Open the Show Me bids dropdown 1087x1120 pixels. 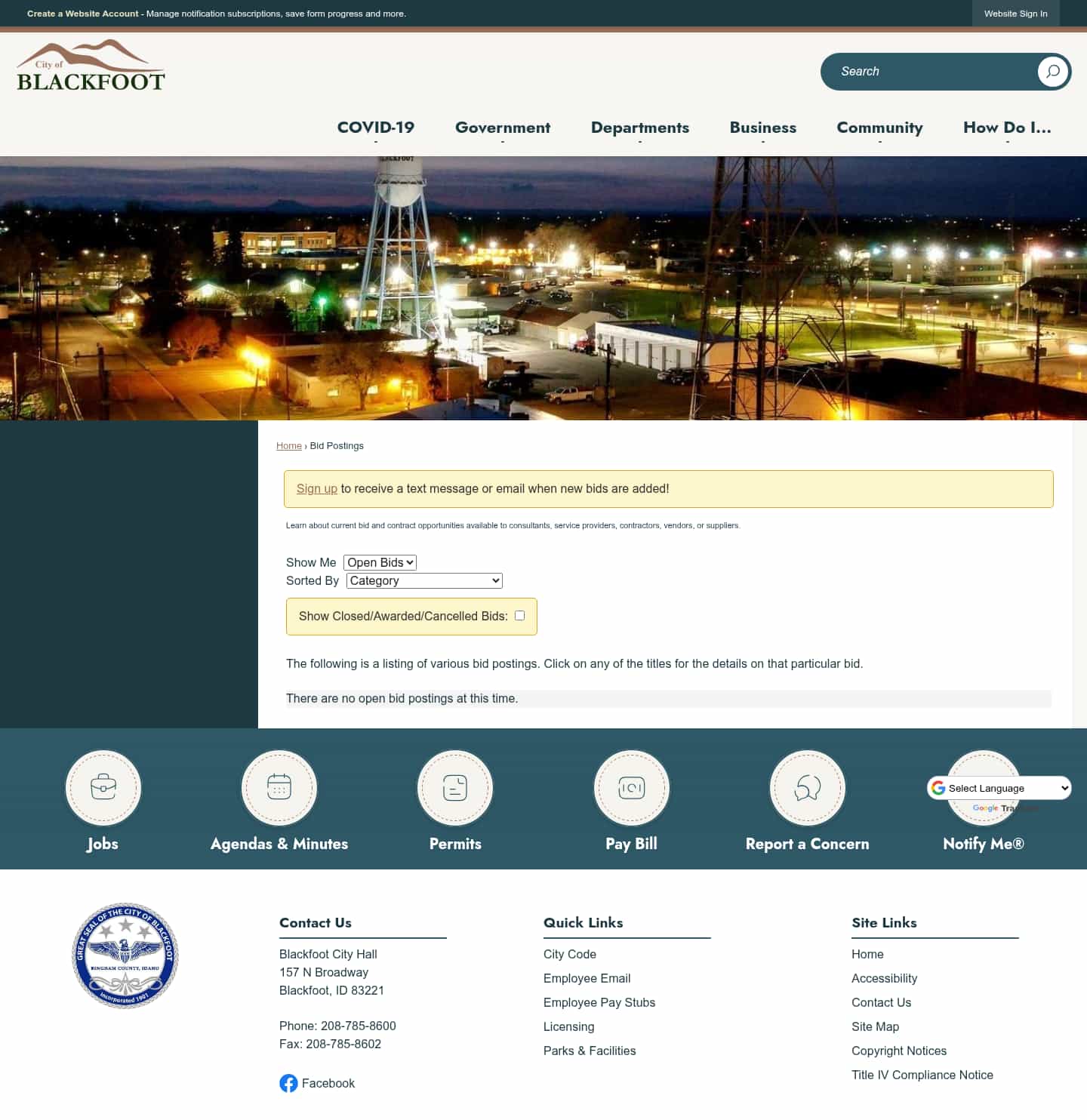(x=380, y=562)
